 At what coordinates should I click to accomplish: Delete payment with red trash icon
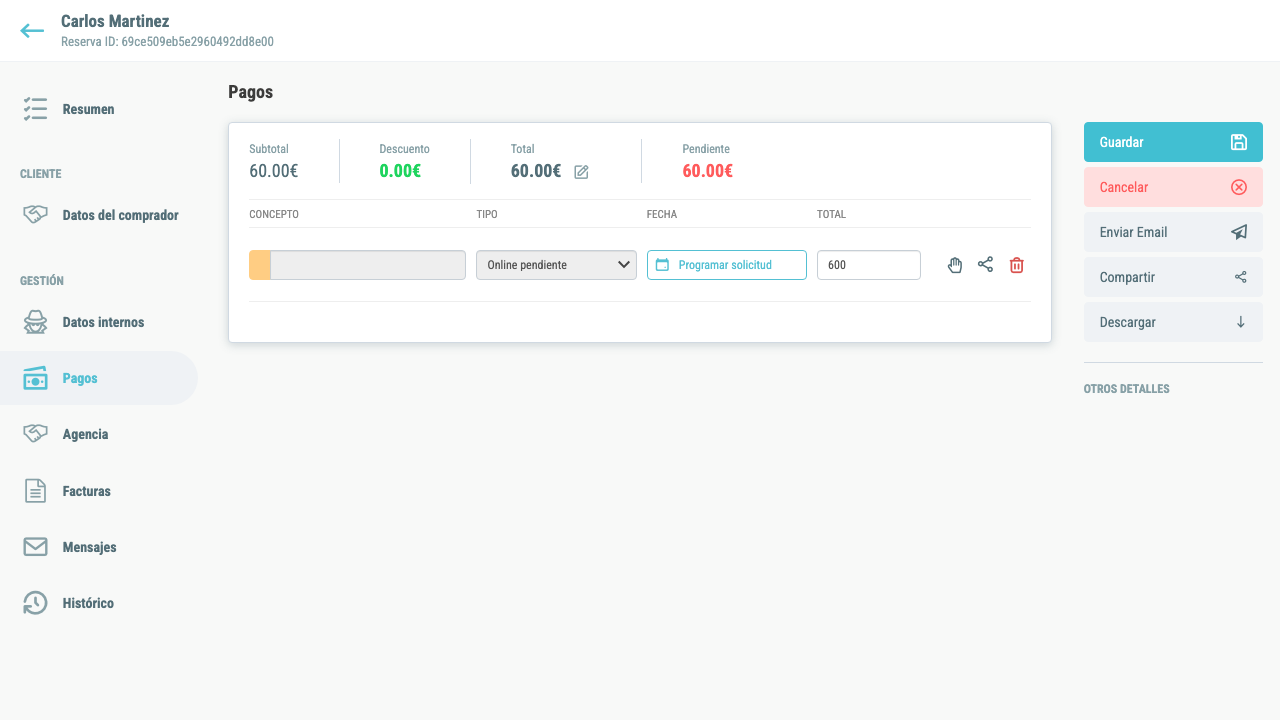click(x=1017, y=265)
